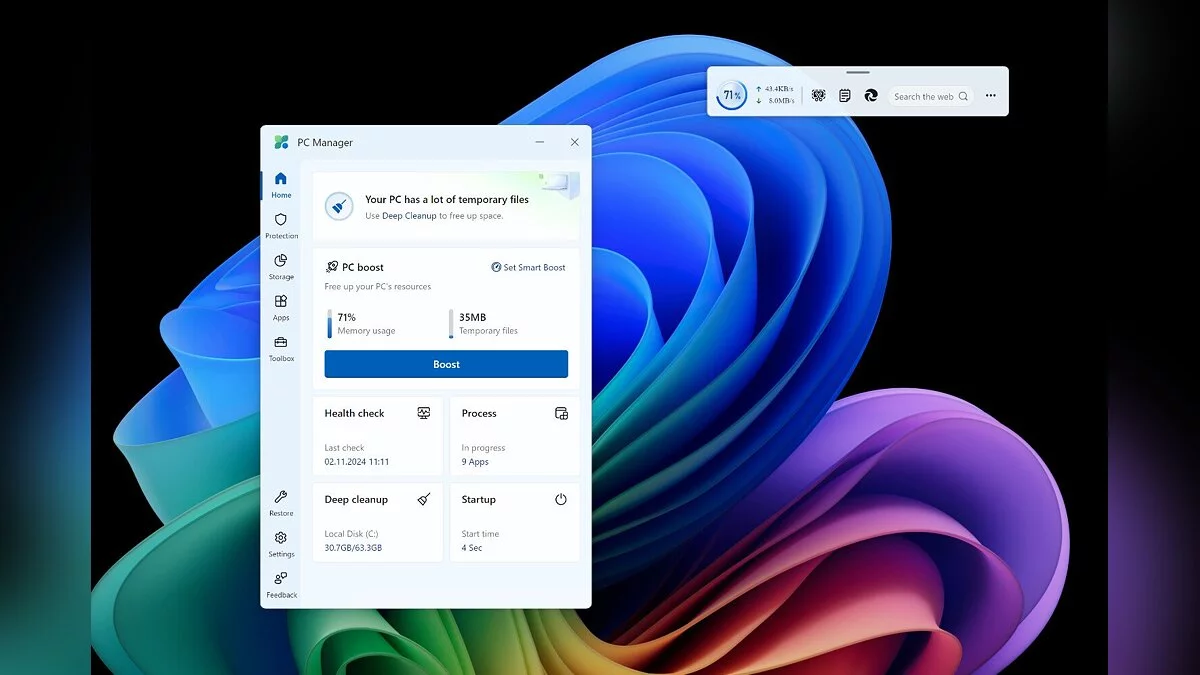Launch Edge from the floating toolbar
The image size is (1200, 675).
pos(871,96)
